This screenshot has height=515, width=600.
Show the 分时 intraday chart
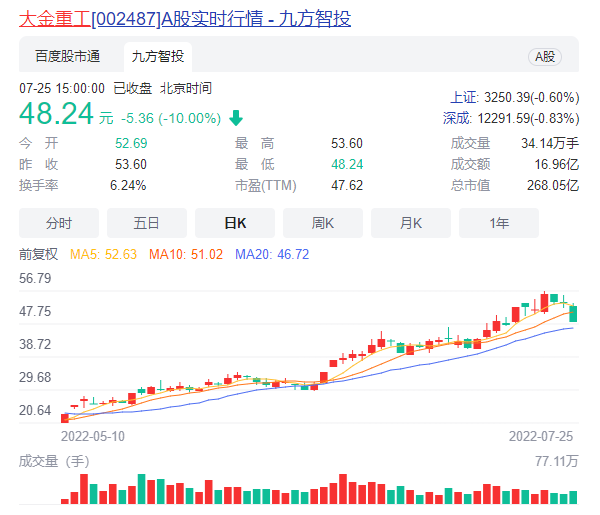click(59, 223)
